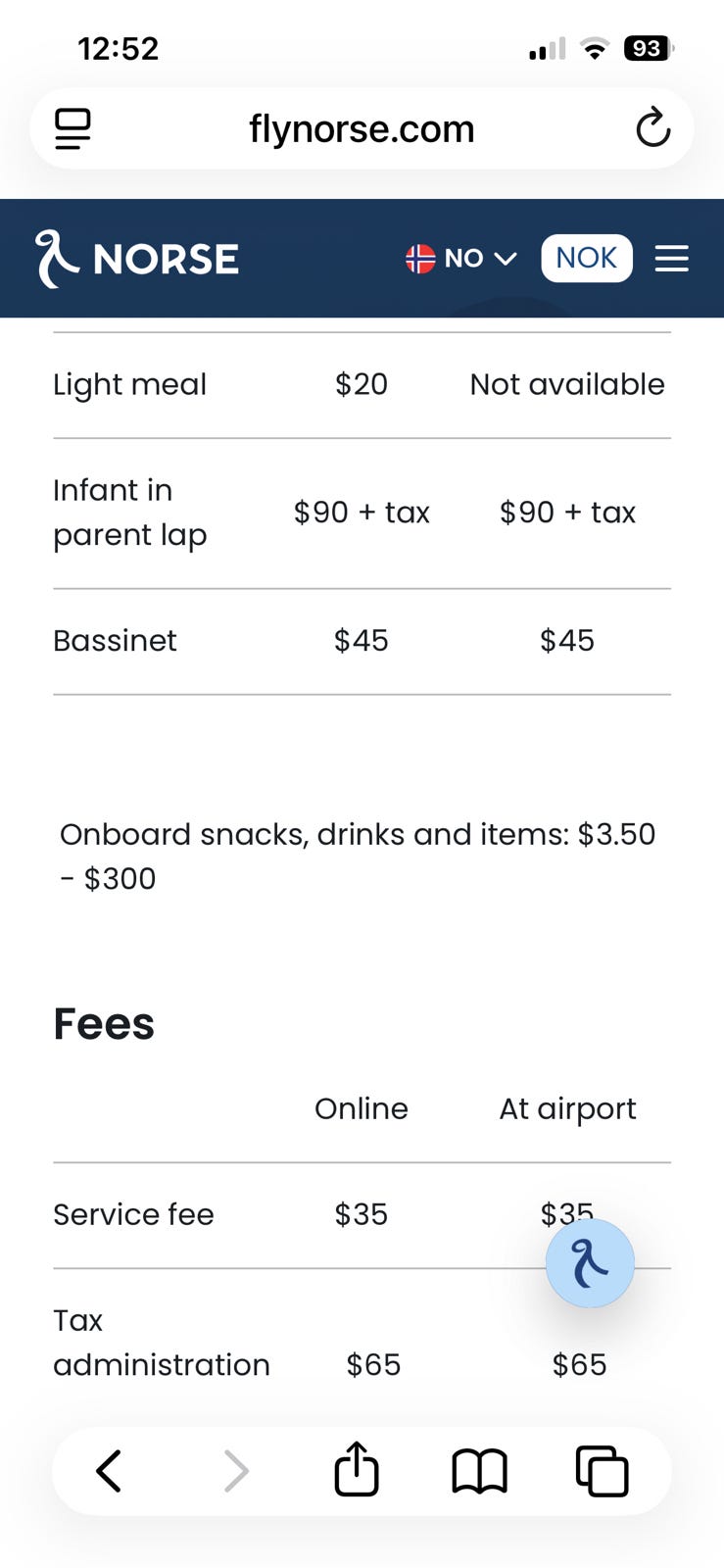This screenshot has width=724, height=1568.
Task: Expand the NO country dropdown
Action: [x=462, y=259]
